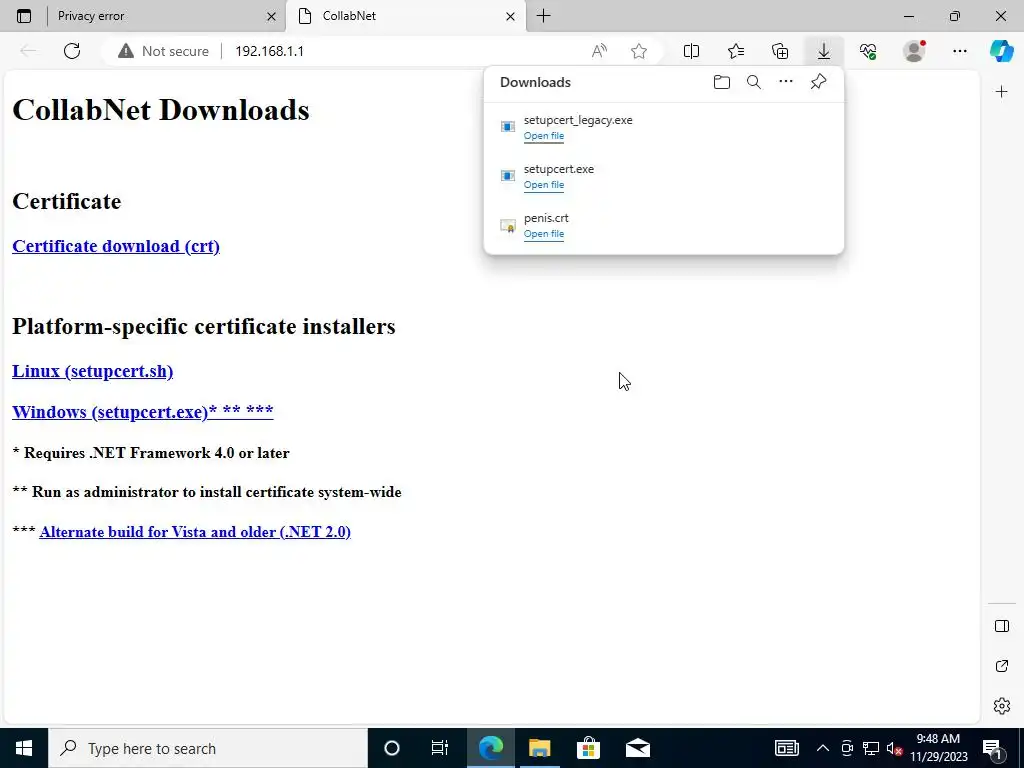
Task: Toggle the sidebar visibility icon
Action: tap(1001, 626)
